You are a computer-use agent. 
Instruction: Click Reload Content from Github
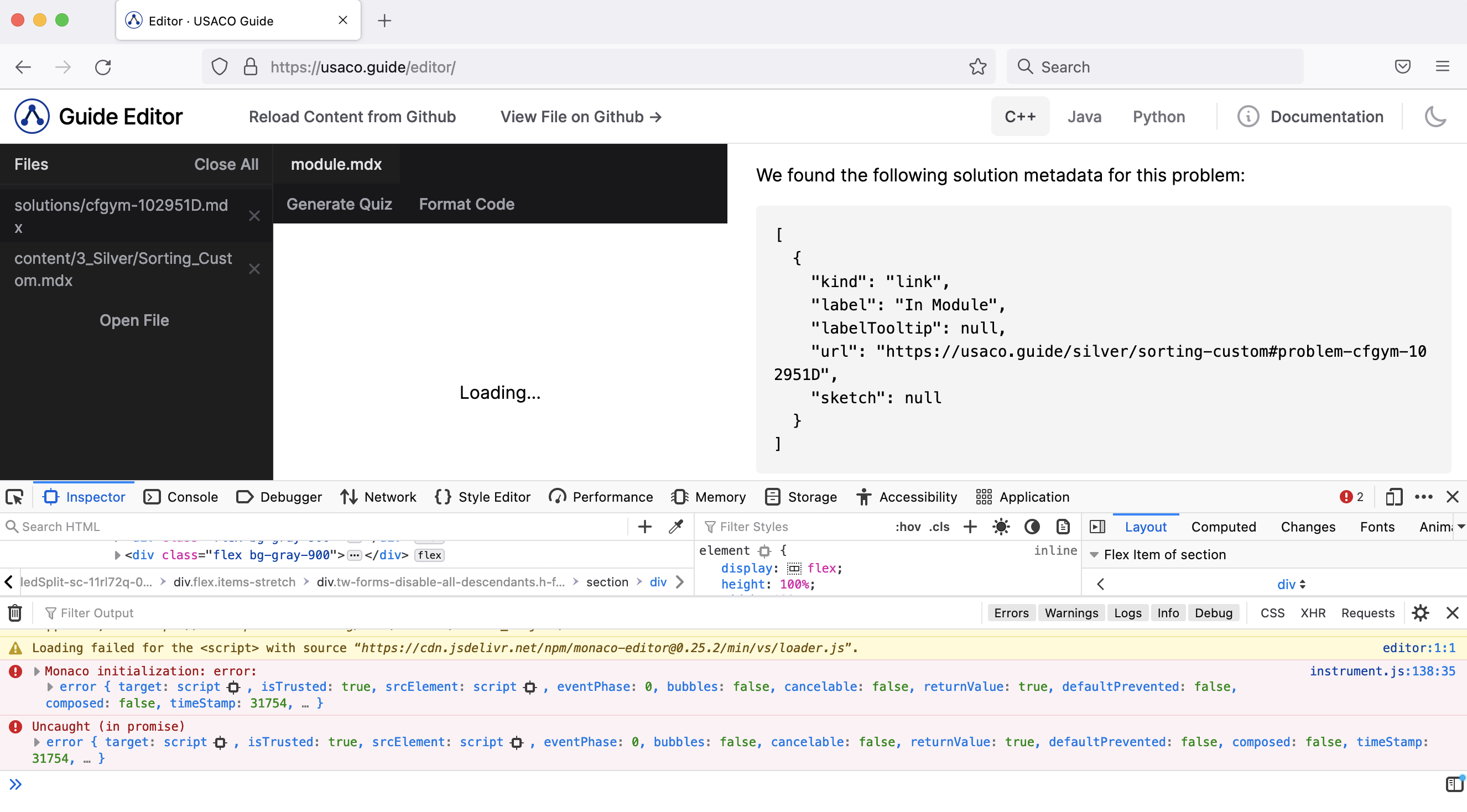point(352,117)
